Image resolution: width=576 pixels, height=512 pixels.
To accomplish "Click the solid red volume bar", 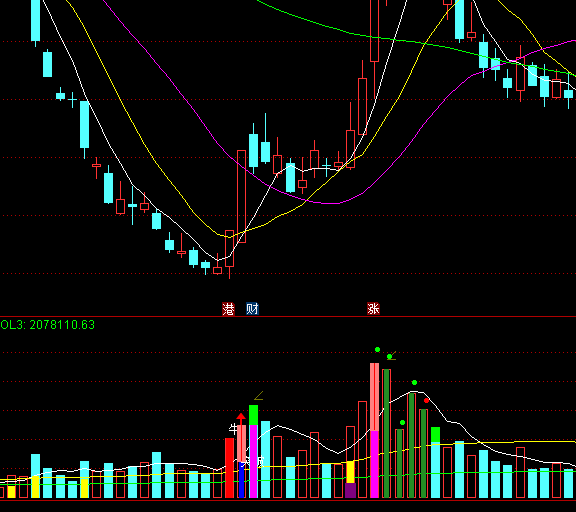I will [x=229, y=468].
